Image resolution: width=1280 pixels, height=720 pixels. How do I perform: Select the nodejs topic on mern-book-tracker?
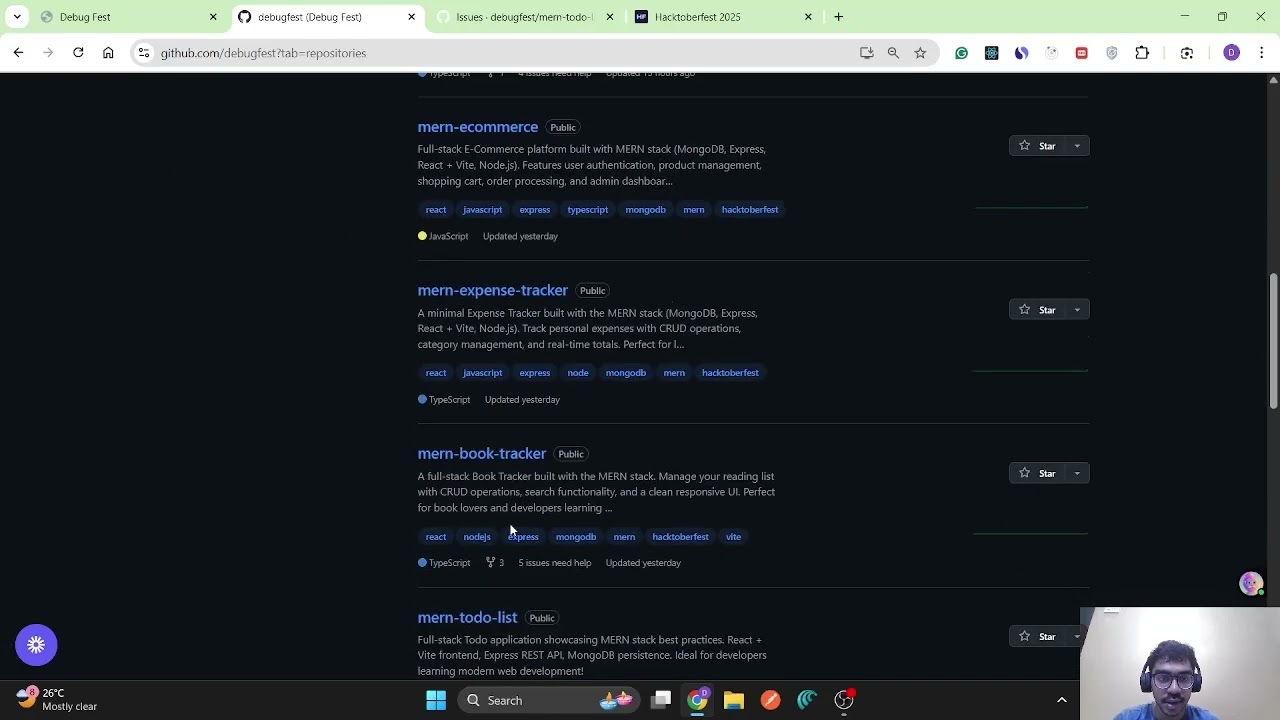click(477, 537)
